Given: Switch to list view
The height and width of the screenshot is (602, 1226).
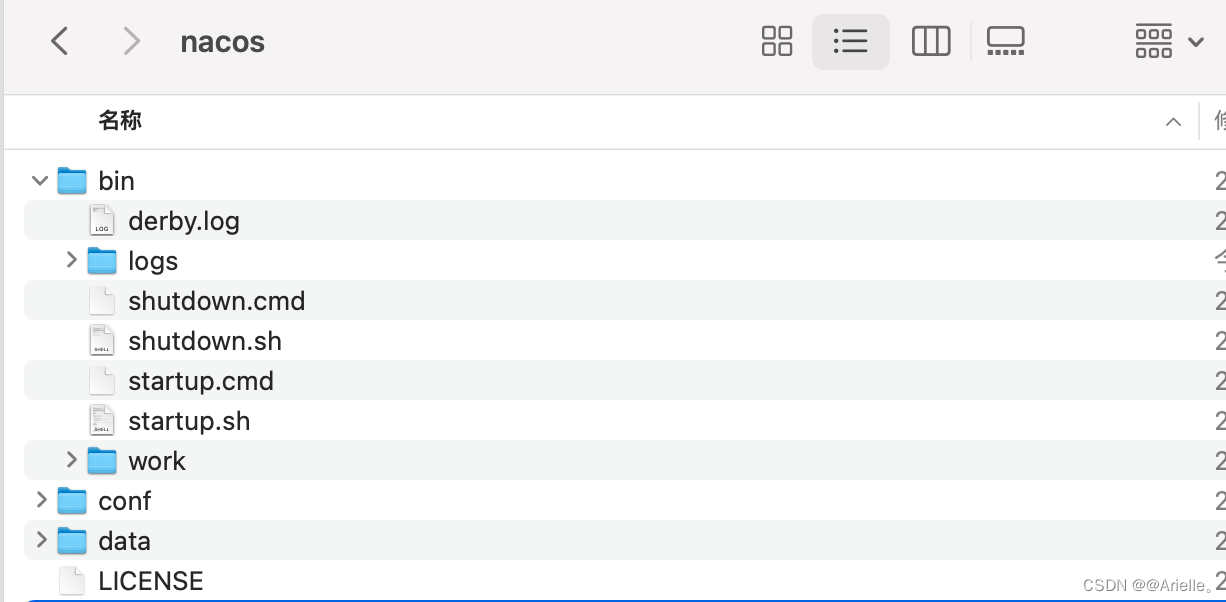Looking at the screenshot, I should tap(850, 42).
